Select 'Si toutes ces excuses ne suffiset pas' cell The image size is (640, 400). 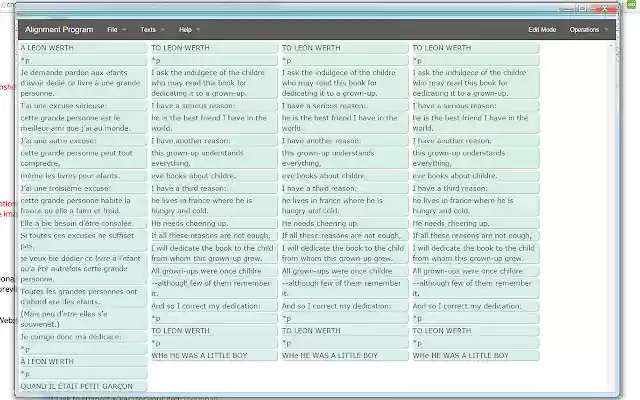pyautogui.click(x=83, y=241)
